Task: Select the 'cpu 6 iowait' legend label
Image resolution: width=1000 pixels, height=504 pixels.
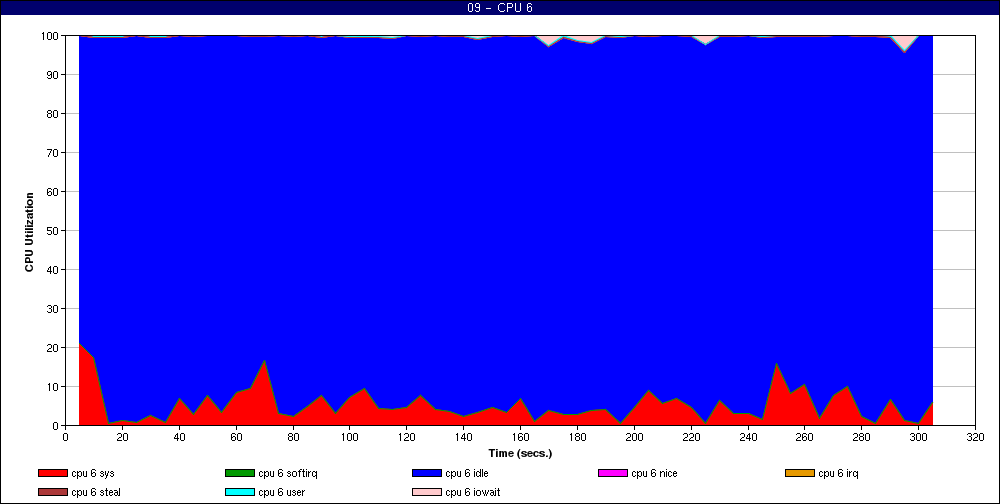Action: (473, 493)
